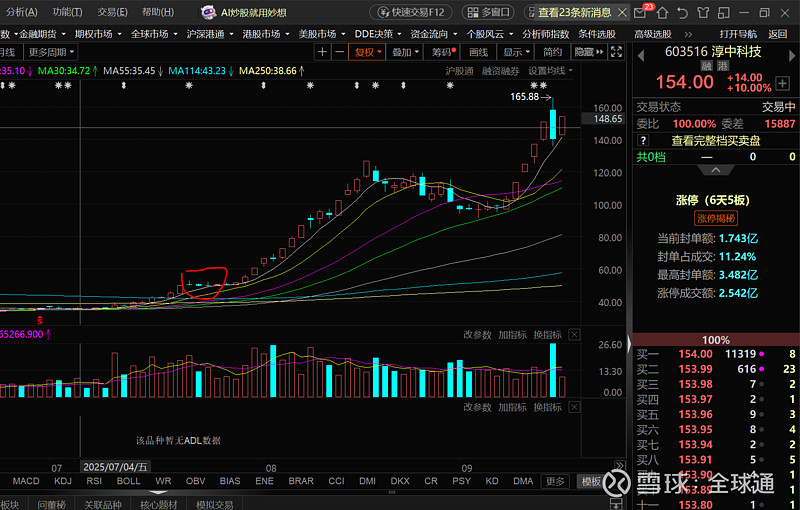Toggle 筹码 chip distribution view

[x=442, y=52]
